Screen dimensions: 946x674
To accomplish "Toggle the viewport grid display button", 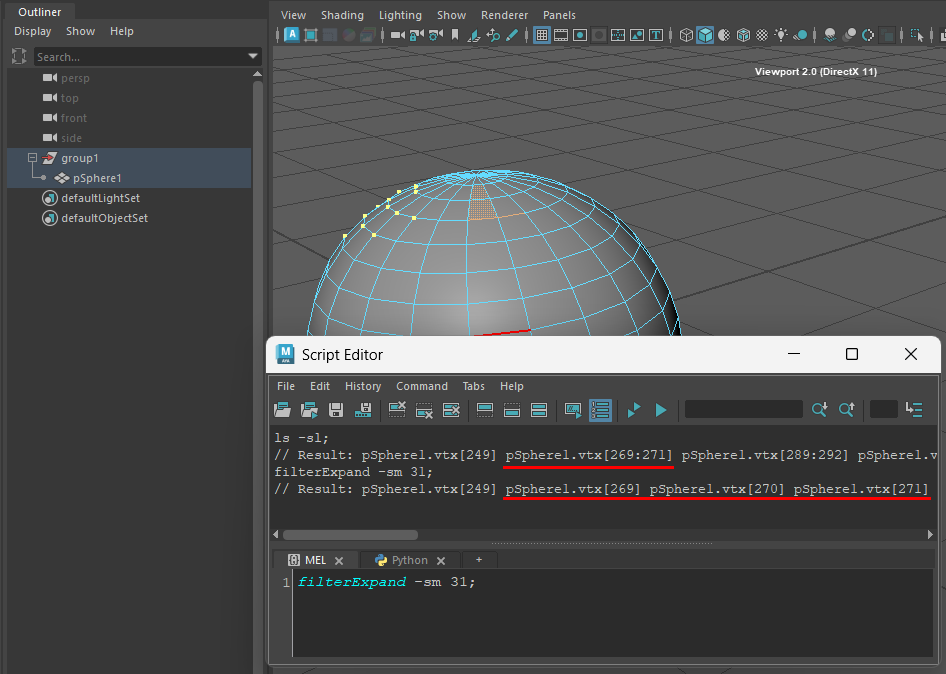I will [x=542, y=35].
